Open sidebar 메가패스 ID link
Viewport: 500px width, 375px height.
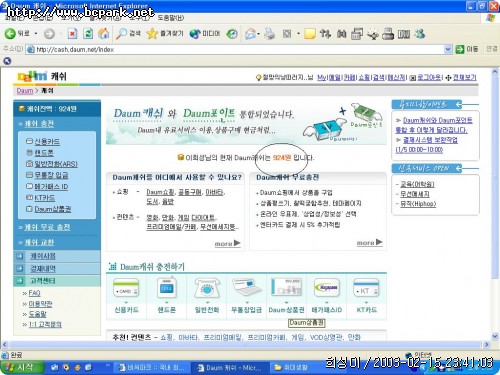tap(51, 187)
